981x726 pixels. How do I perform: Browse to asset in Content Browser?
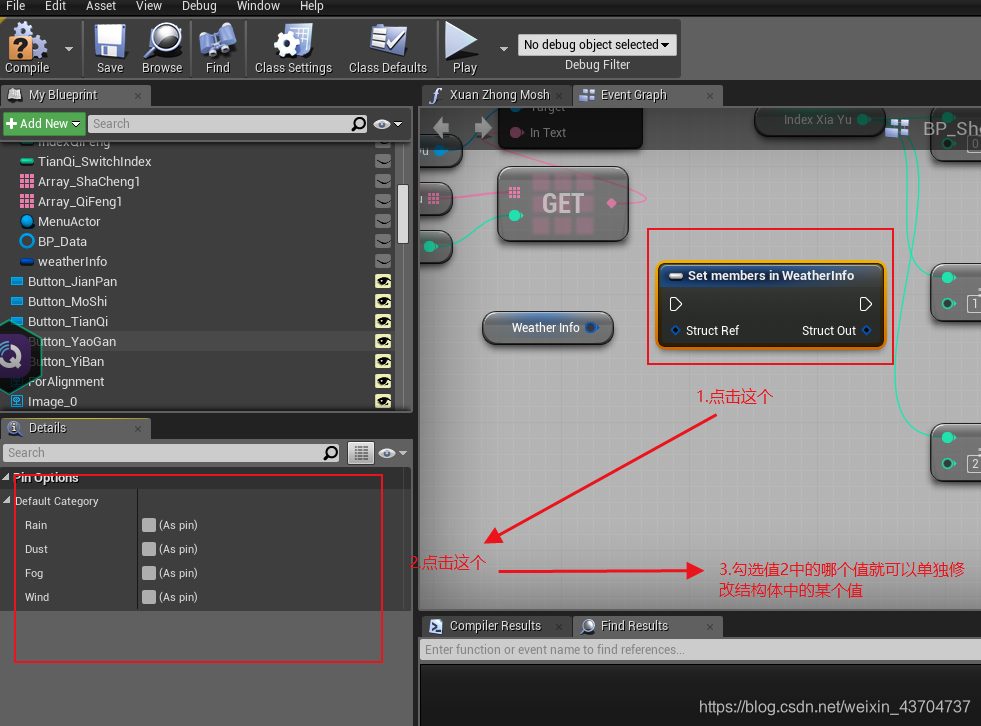[162, 48]
